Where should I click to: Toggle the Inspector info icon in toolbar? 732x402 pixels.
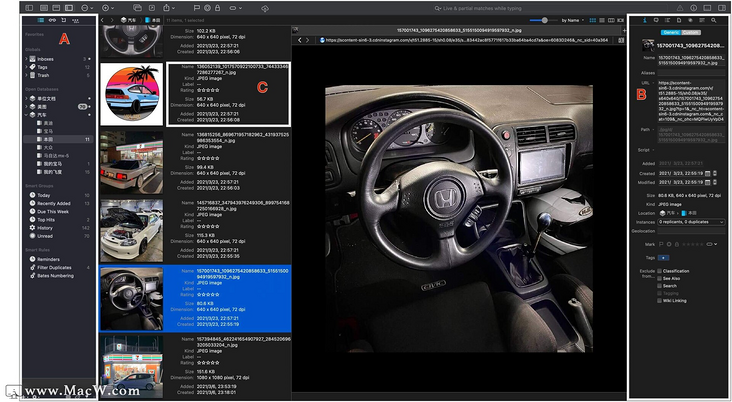694,8
